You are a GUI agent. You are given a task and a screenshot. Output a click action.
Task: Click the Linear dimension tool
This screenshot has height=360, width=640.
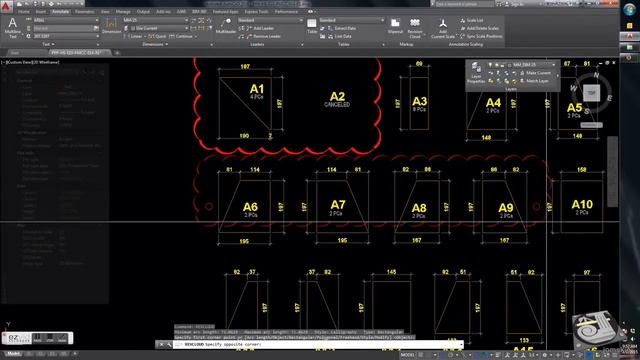[133, 36]
